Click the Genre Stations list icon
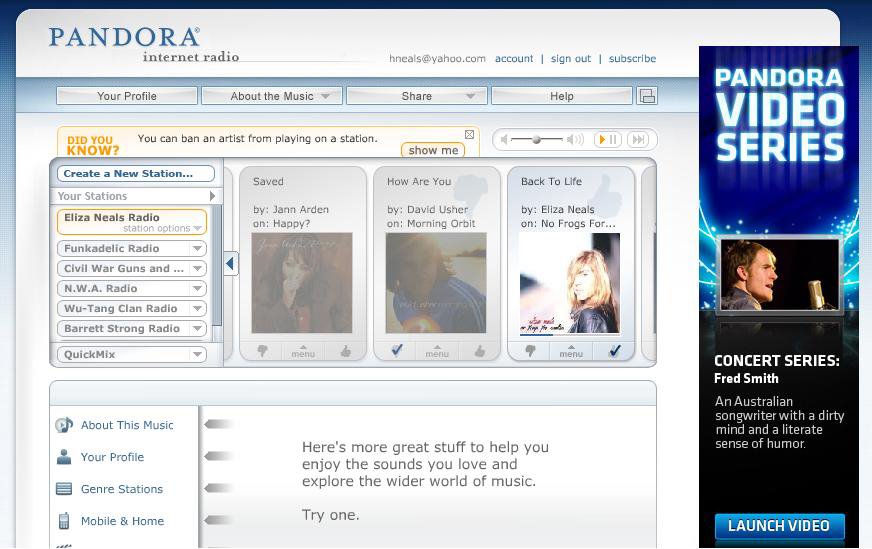Screen dimensions: 872x549 coord(64,489)
